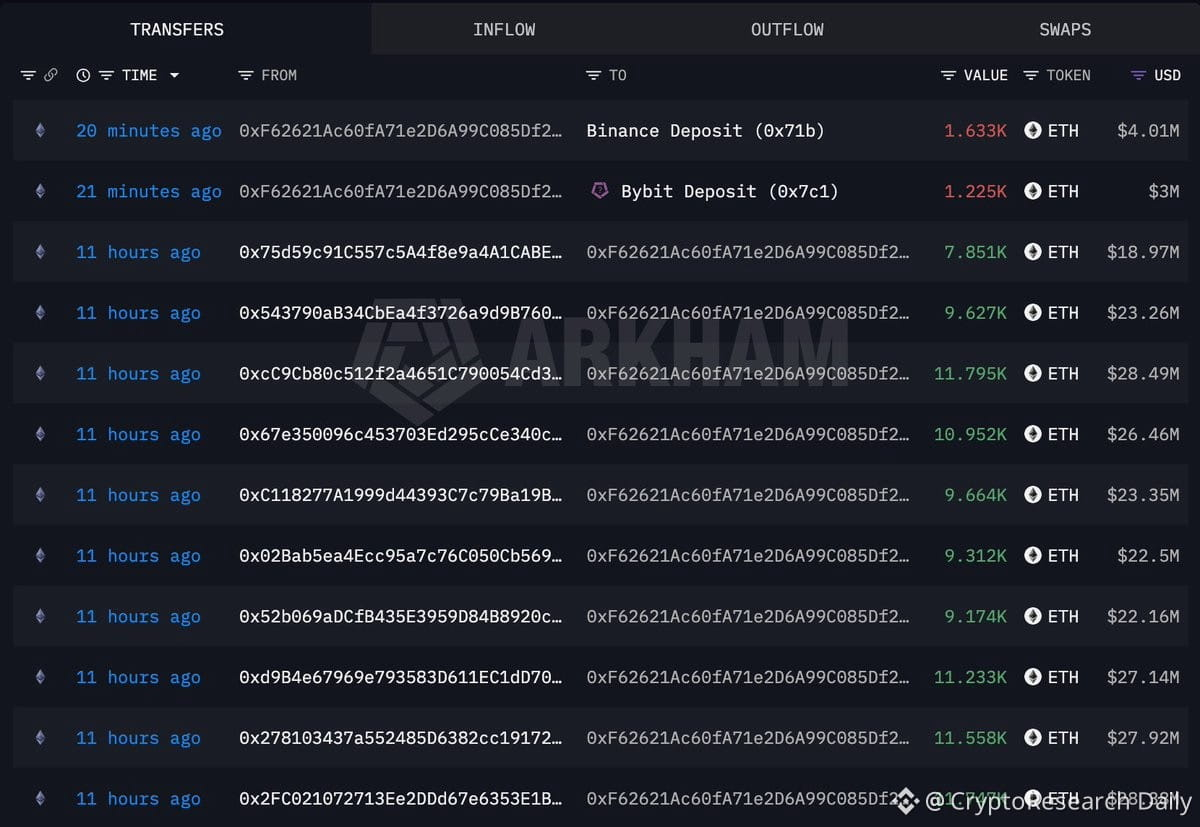Open sender address 0x2FC021072713Ee2DDd67e6353E1B

pos(400,799)
